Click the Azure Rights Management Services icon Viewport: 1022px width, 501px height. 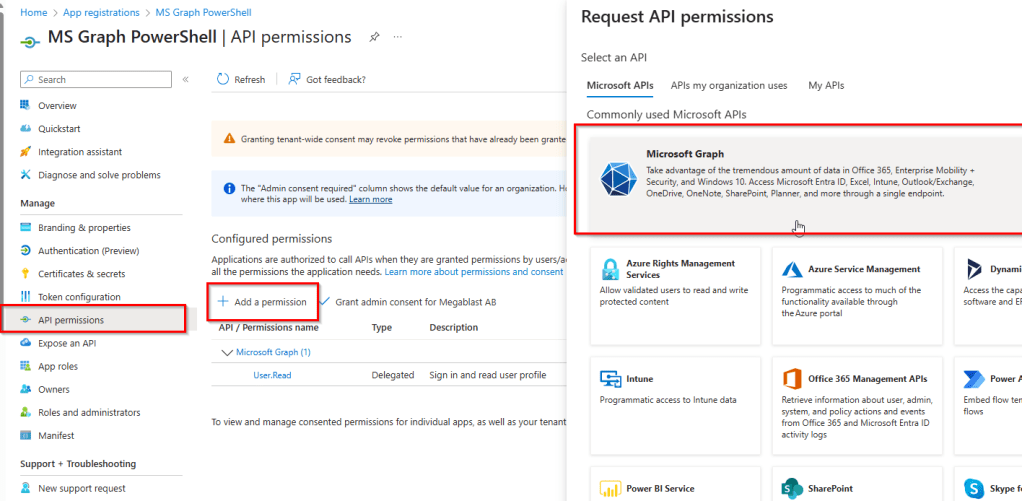coord(609,269)
